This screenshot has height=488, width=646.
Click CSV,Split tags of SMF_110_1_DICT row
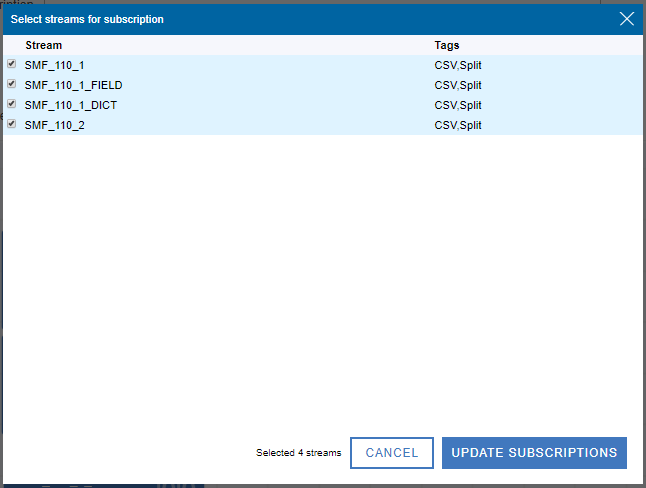click(458, 105)
